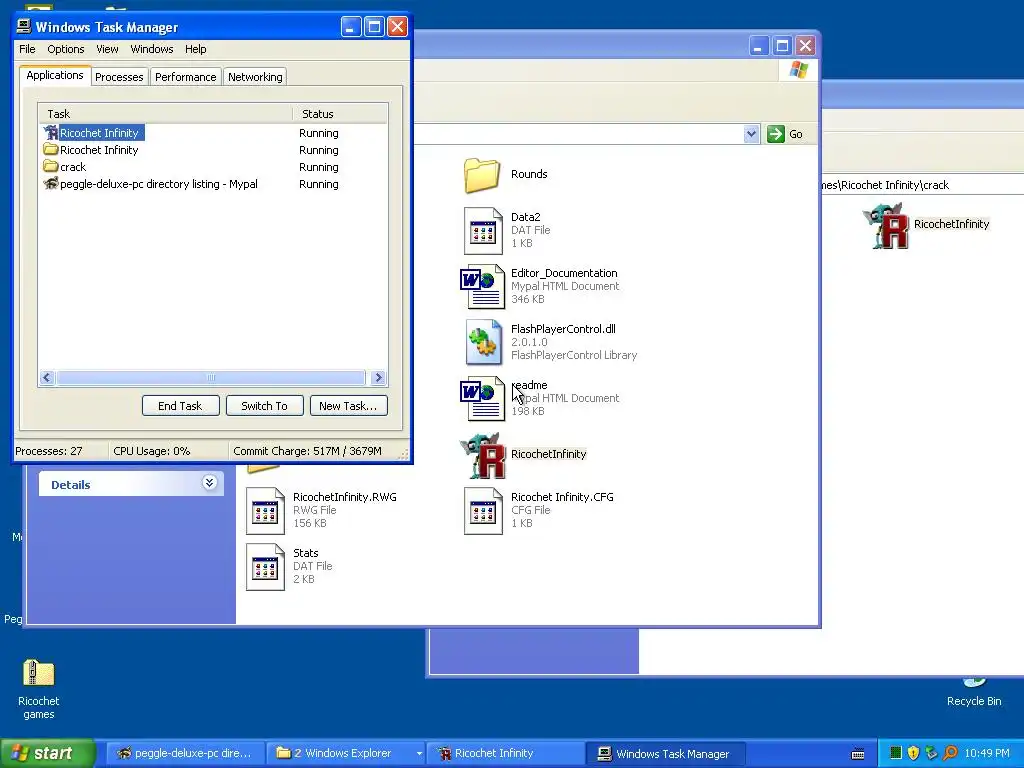Click the Task Manager title bar icon
Screen dimensions: 1024x768
(24, 26)
